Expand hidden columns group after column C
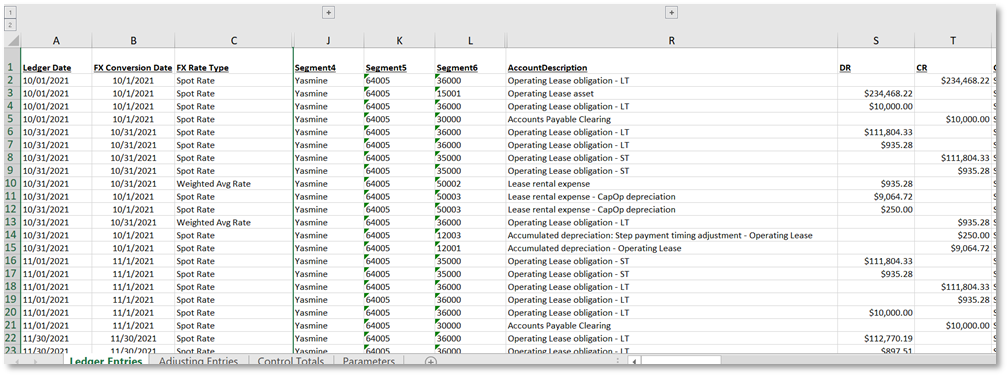Screen dimensions: 1008x376 (328, 12)
